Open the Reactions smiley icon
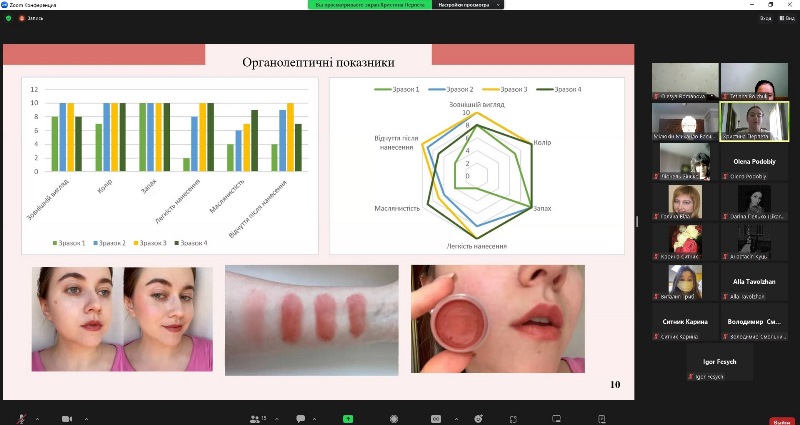The height and width of the screenshot is (425, 800). click(478, 419)
